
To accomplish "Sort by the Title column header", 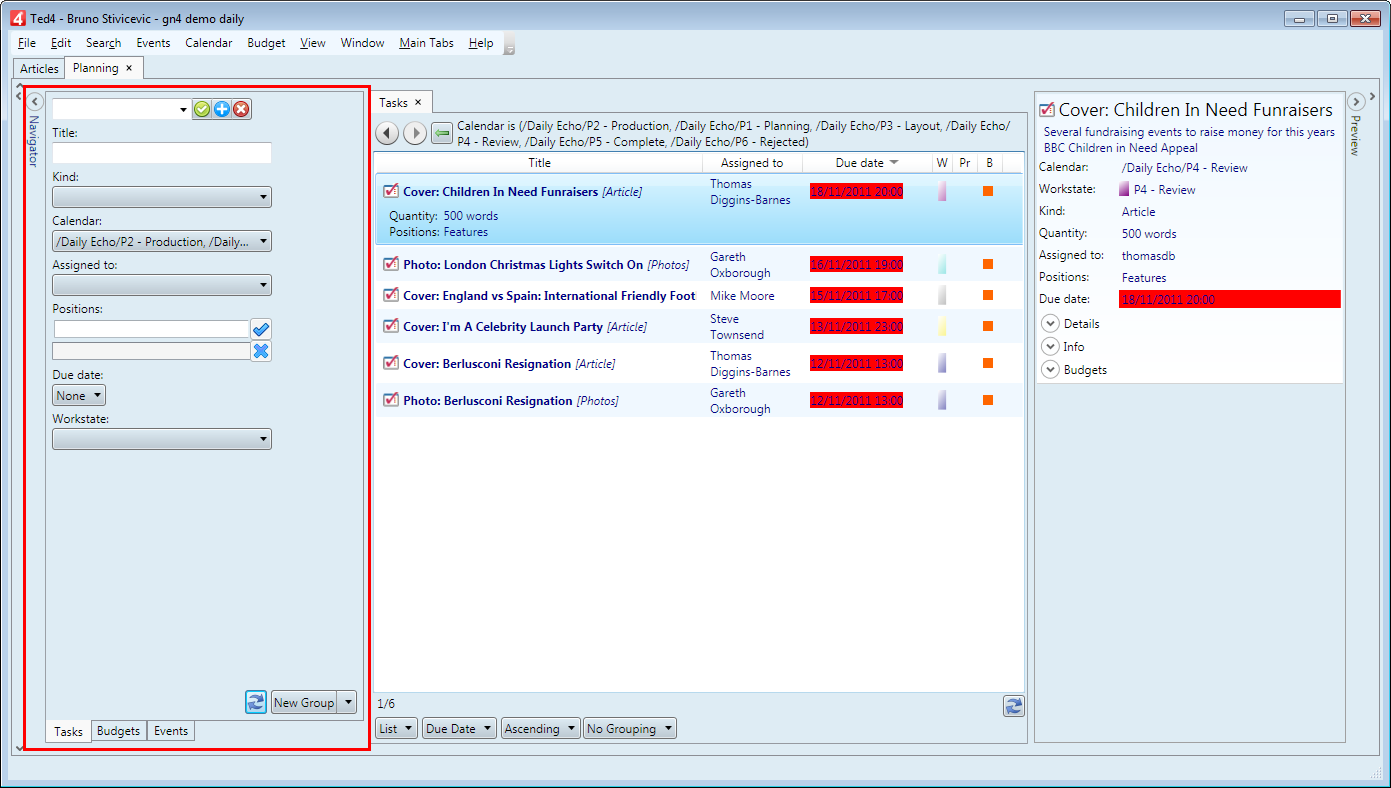I will (x=539, y=163).
